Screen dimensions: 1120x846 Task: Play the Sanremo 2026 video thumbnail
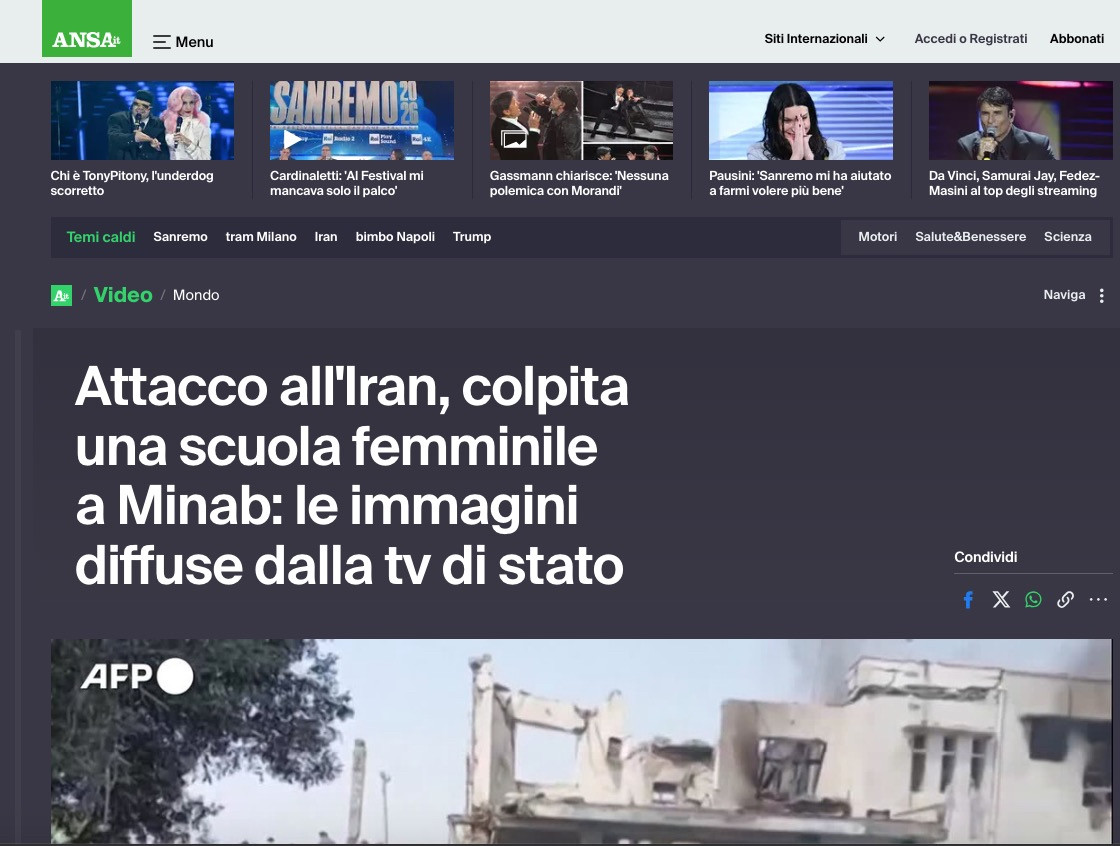click(361, 120)
